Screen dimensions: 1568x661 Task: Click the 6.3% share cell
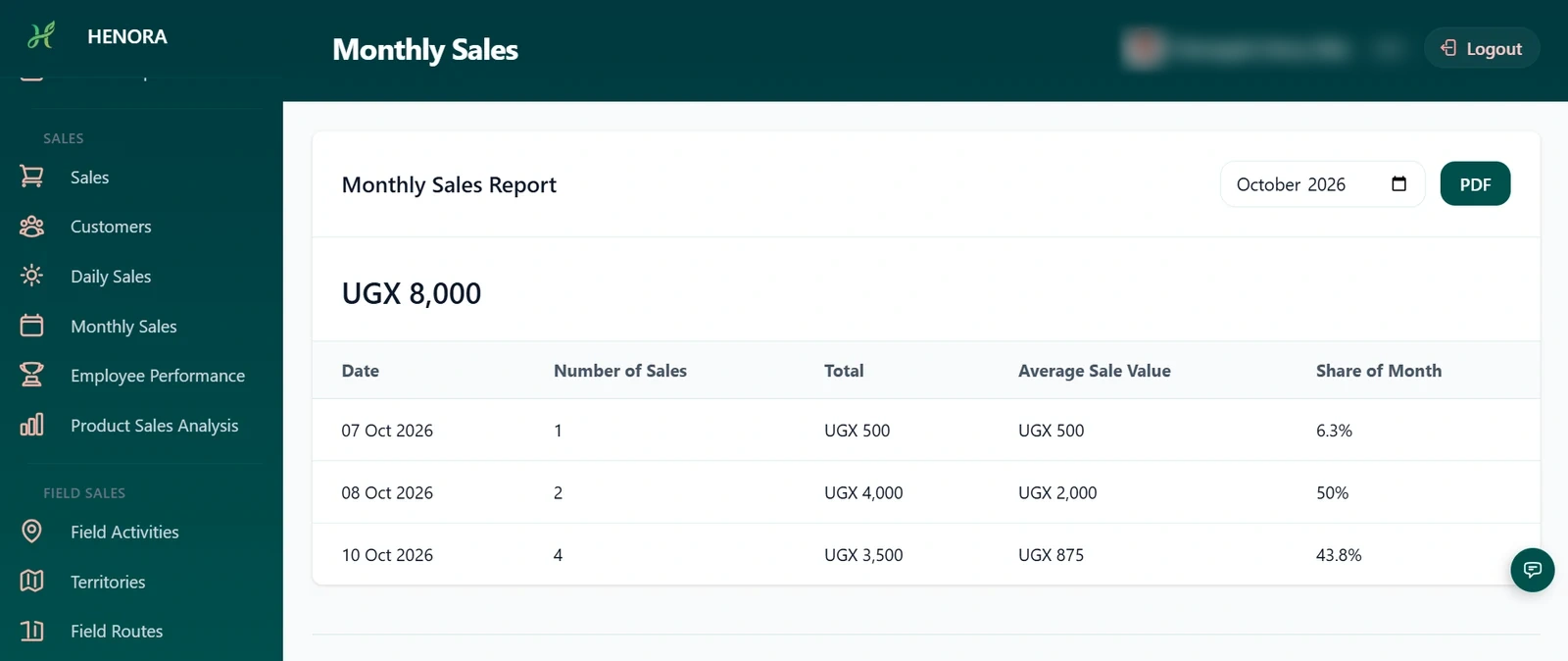coord(1334,431)
